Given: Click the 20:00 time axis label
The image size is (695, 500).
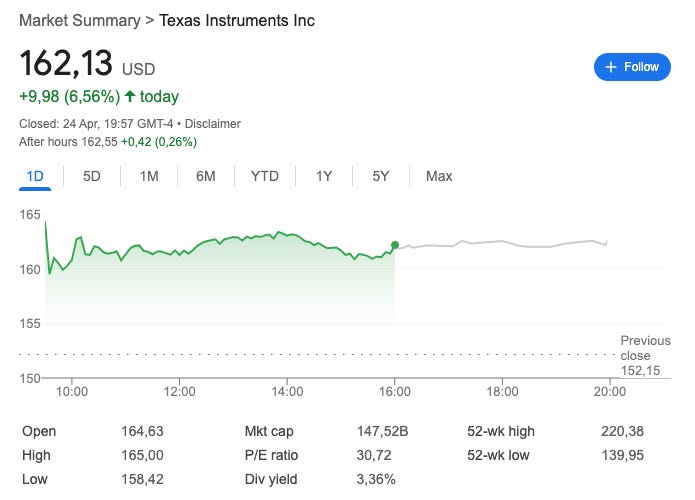Looking at the screenshot, I should [x=610, y=392].
